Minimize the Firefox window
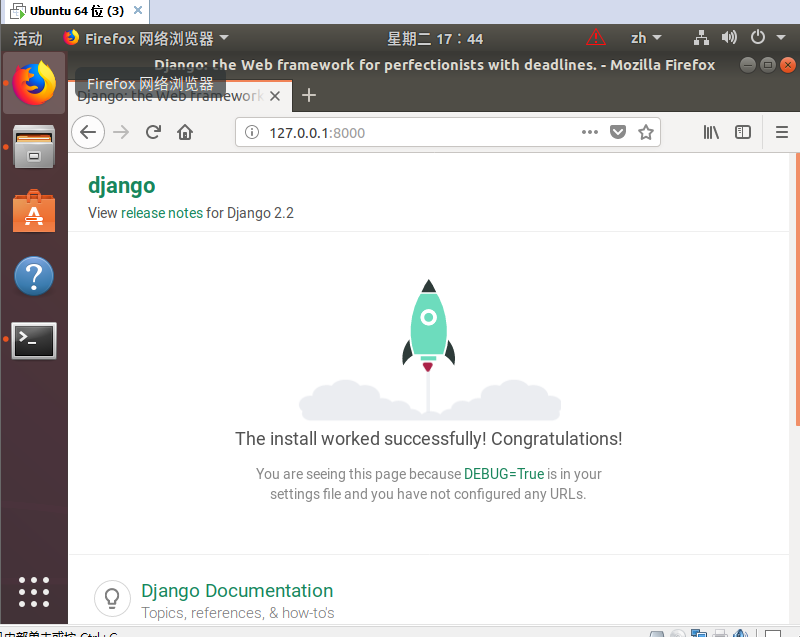This screenshot has width=800, height=637. [x=747, y=65]
